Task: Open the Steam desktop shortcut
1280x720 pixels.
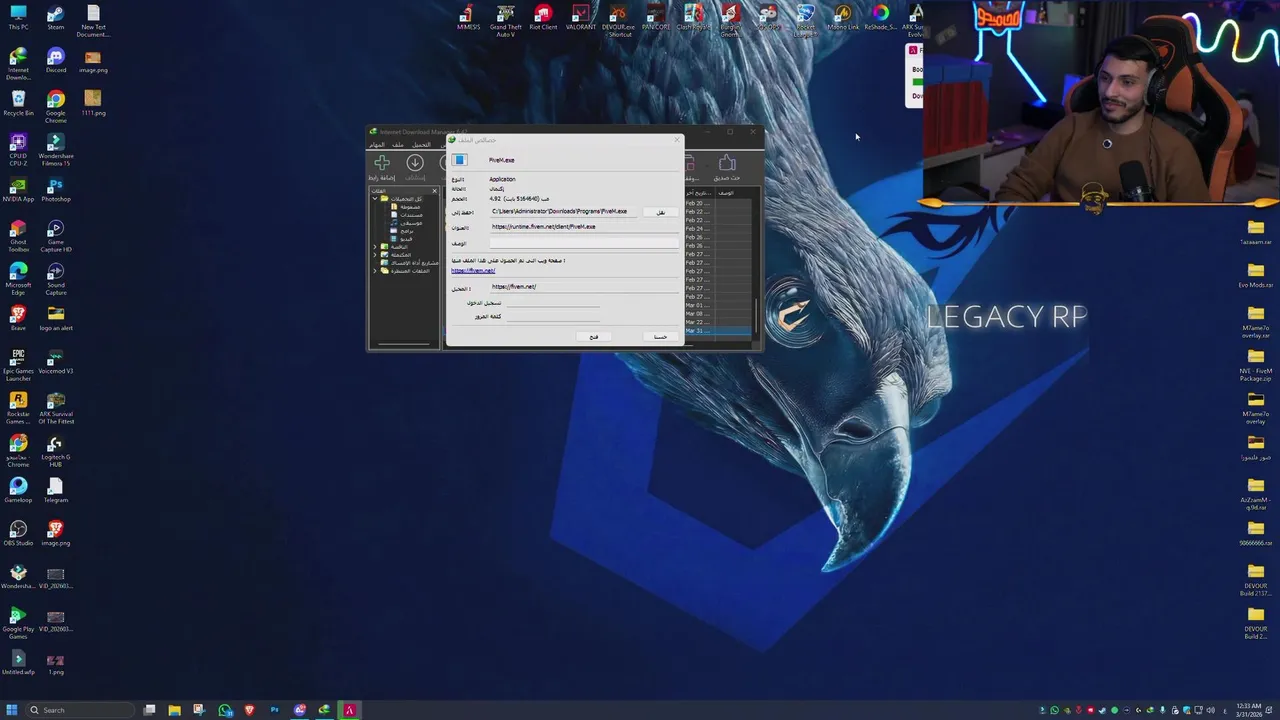Action: [56, 18]
